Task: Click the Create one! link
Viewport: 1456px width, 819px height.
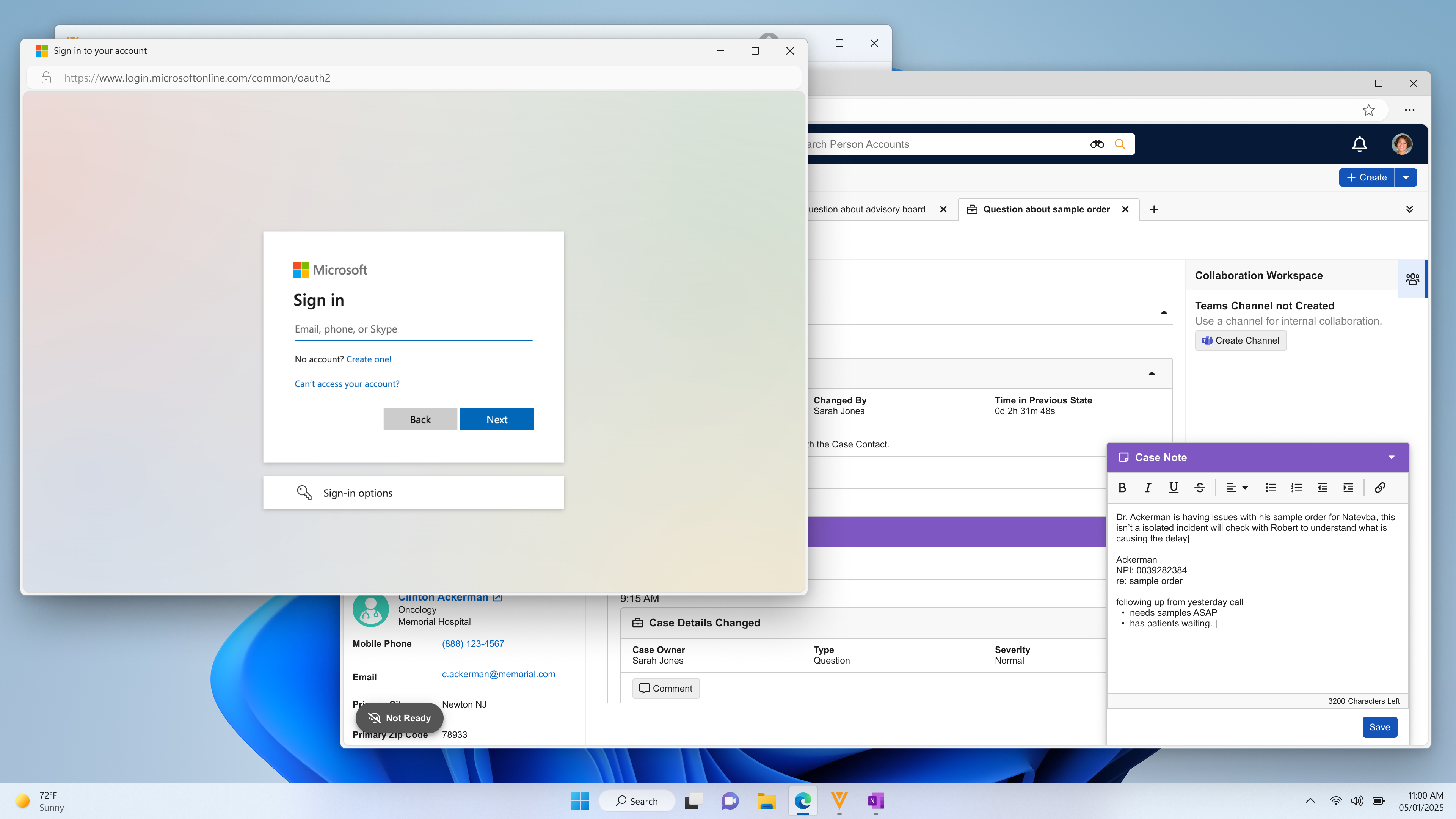Action: point(369,359)
